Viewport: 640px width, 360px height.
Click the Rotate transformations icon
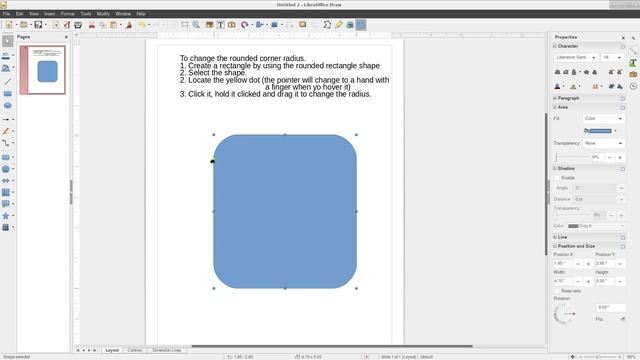pos(244,25)
